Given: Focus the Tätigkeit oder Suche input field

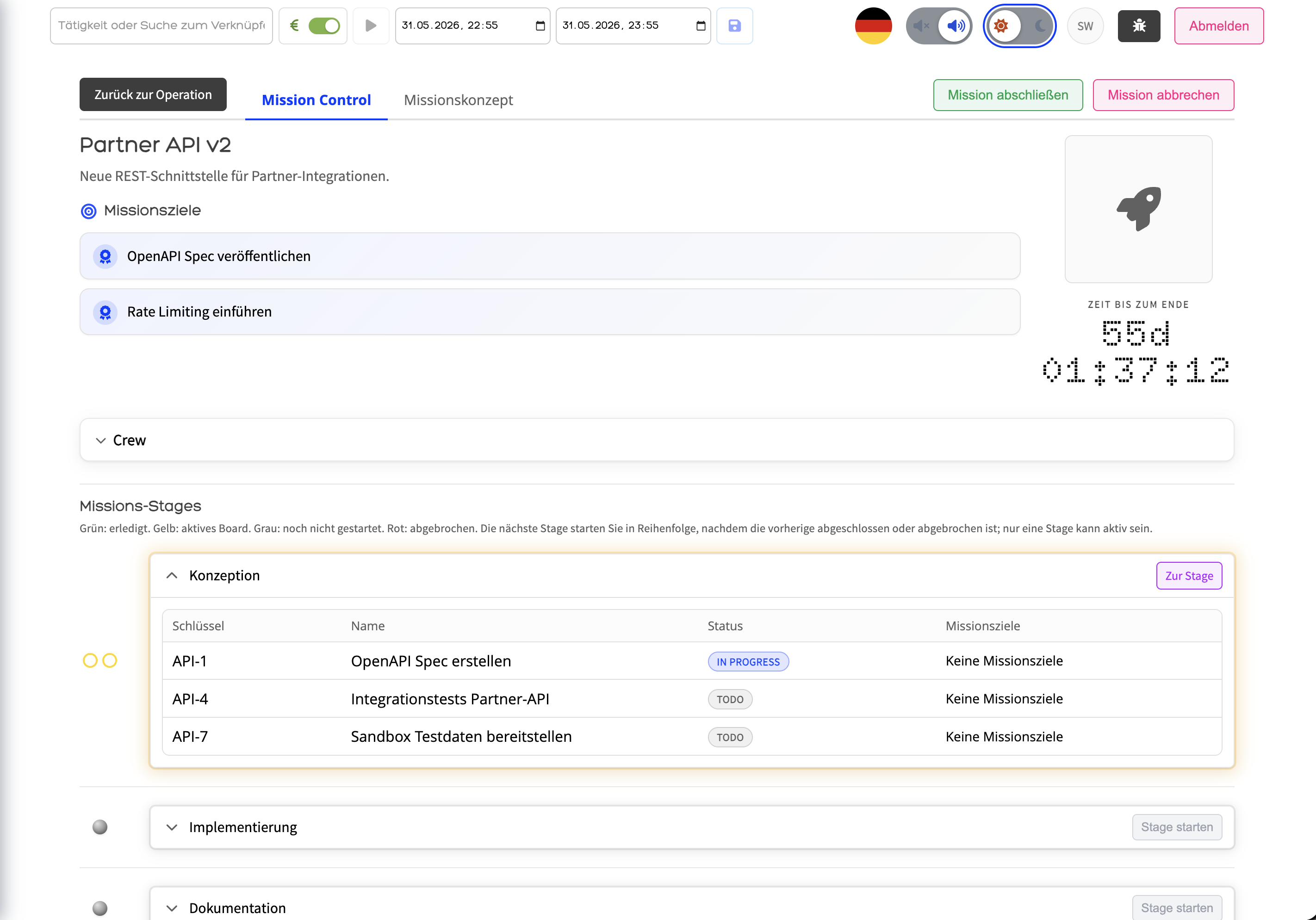Looking at the screenshot, I should click(x=161, y=26).
